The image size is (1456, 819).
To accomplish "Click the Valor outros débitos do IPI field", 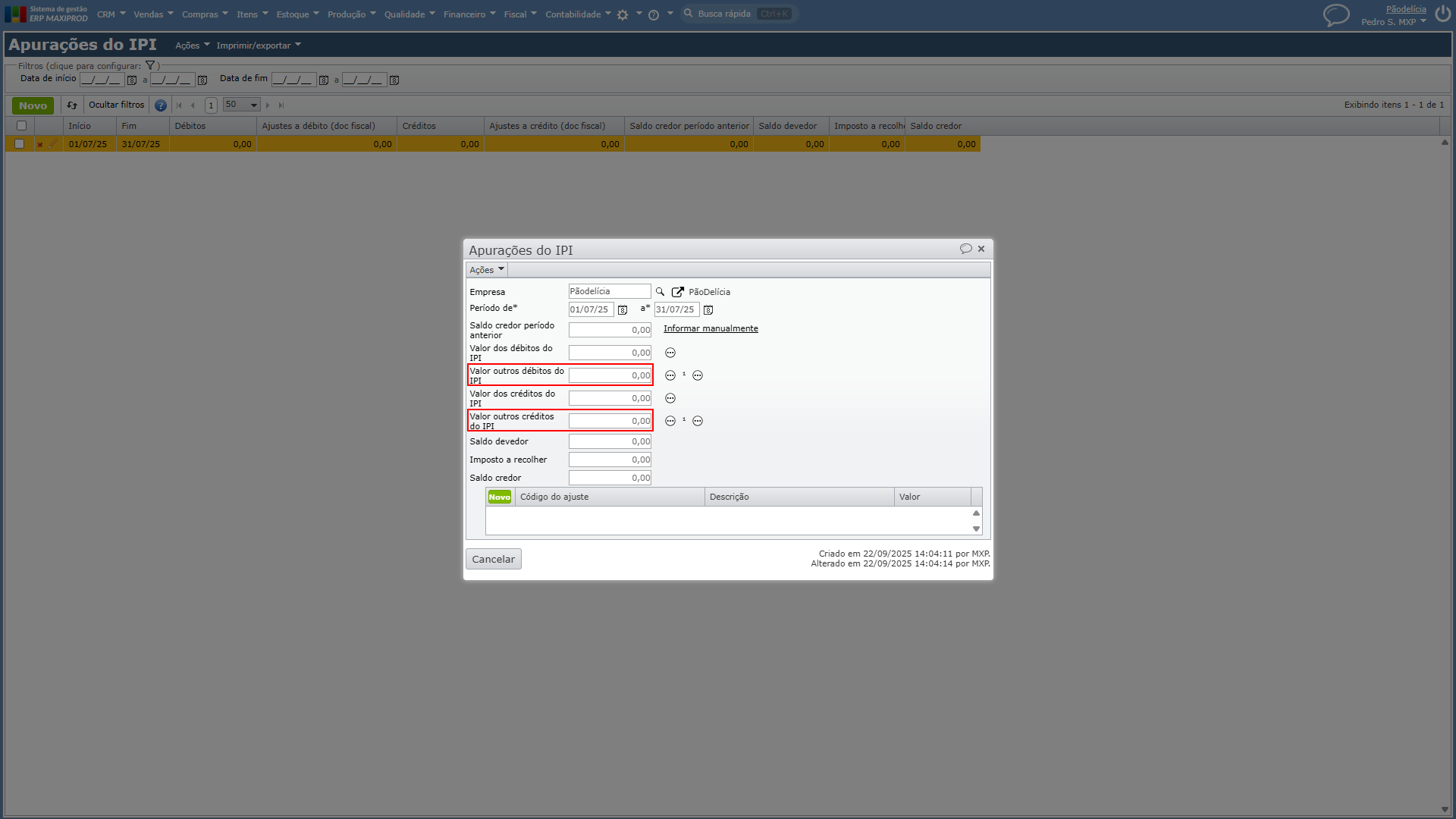I will click(610, 376).
